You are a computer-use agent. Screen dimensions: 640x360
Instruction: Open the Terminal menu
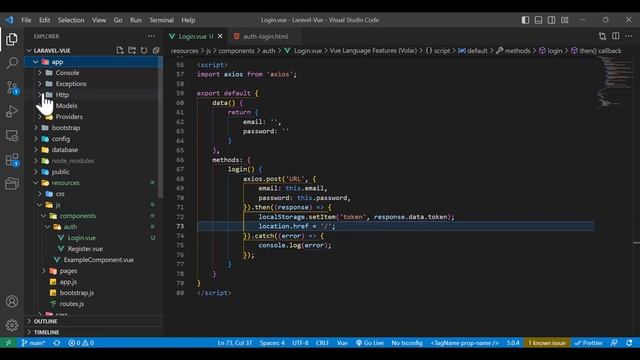161,20
